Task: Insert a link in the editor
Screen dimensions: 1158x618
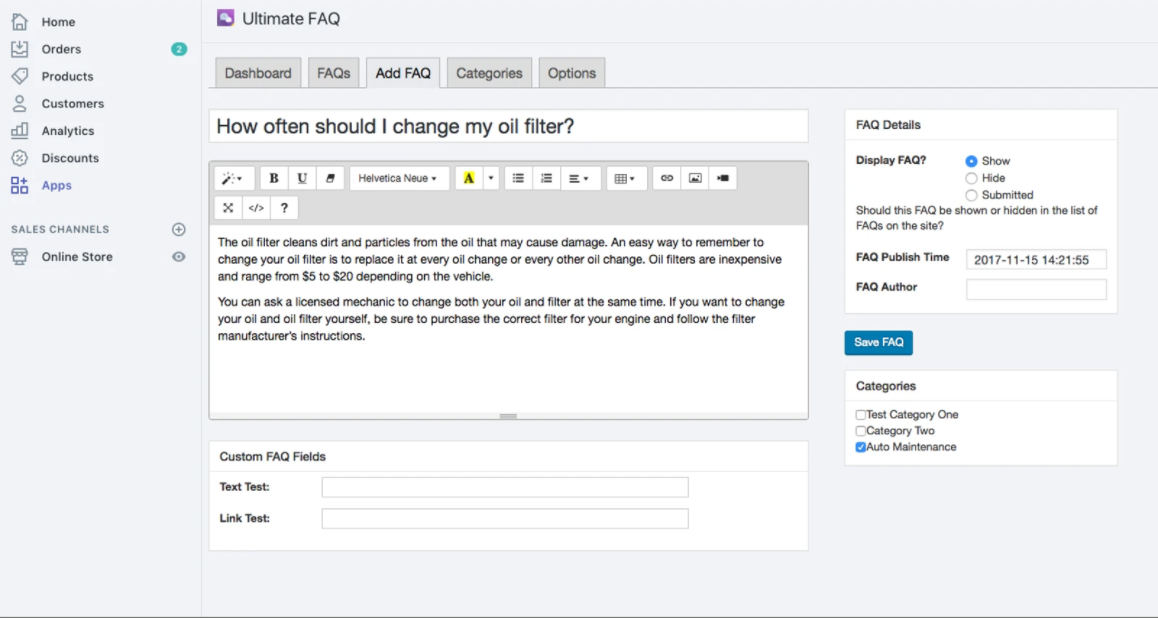Action: tap(667, 178)
